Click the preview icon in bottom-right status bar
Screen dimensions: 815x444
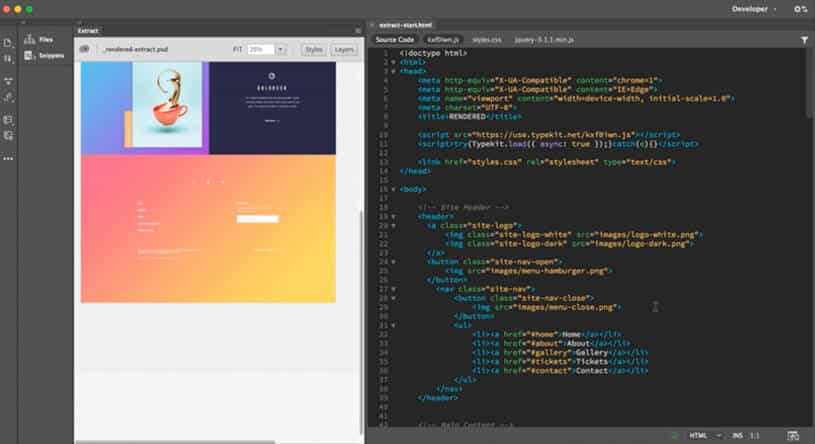[x=793, y=435]
